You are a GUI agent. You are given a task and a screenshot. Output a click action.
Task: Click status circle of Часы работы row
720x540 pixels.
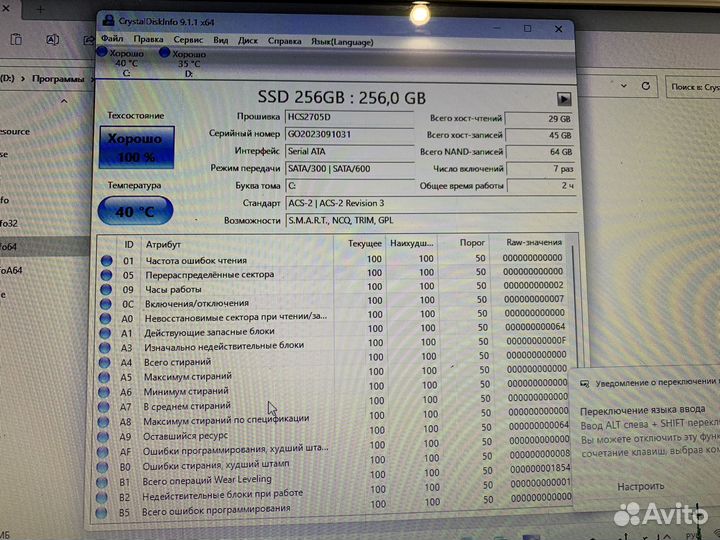click(x=106, y=289)
